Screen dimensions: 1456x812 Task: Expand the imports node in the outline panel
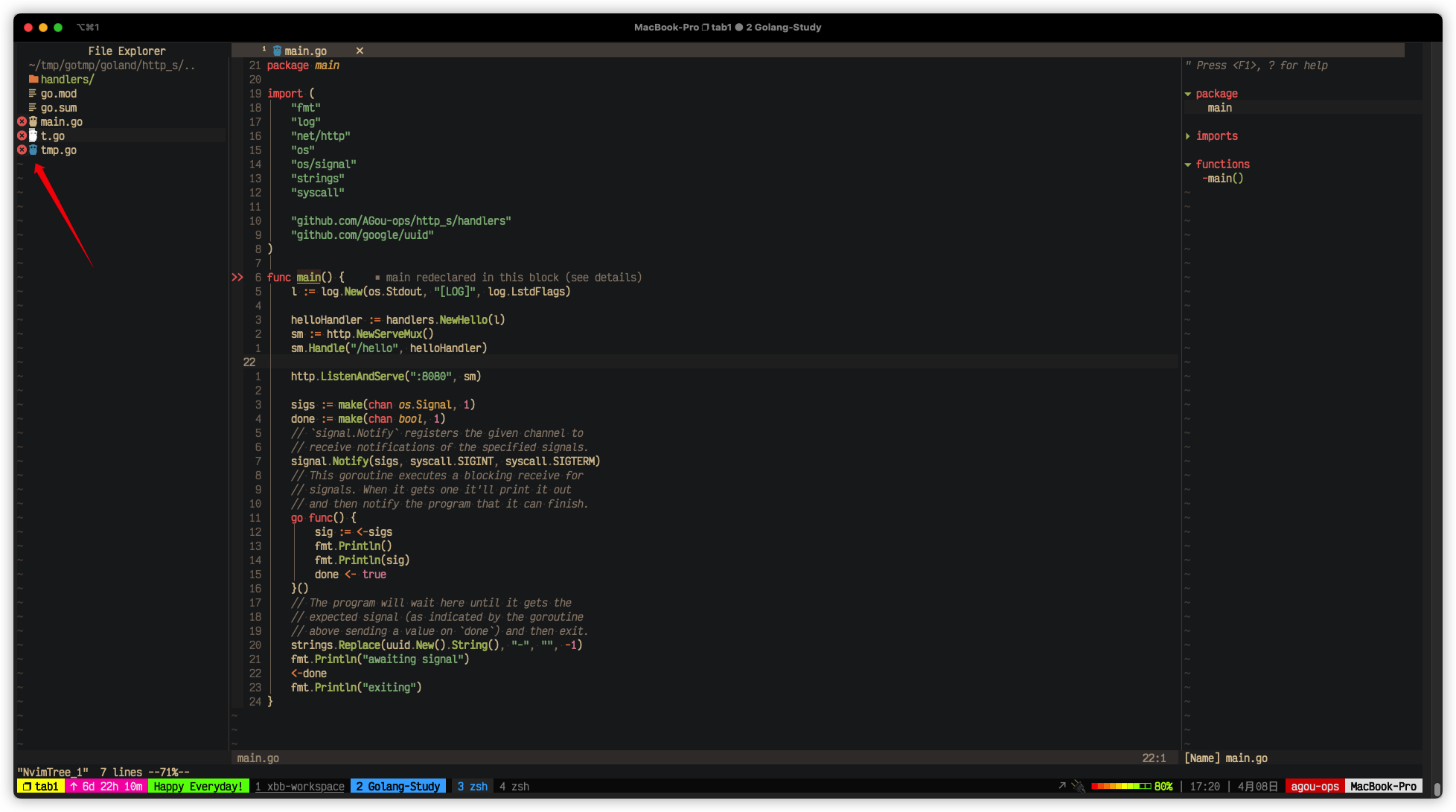tap(1188, 135)
